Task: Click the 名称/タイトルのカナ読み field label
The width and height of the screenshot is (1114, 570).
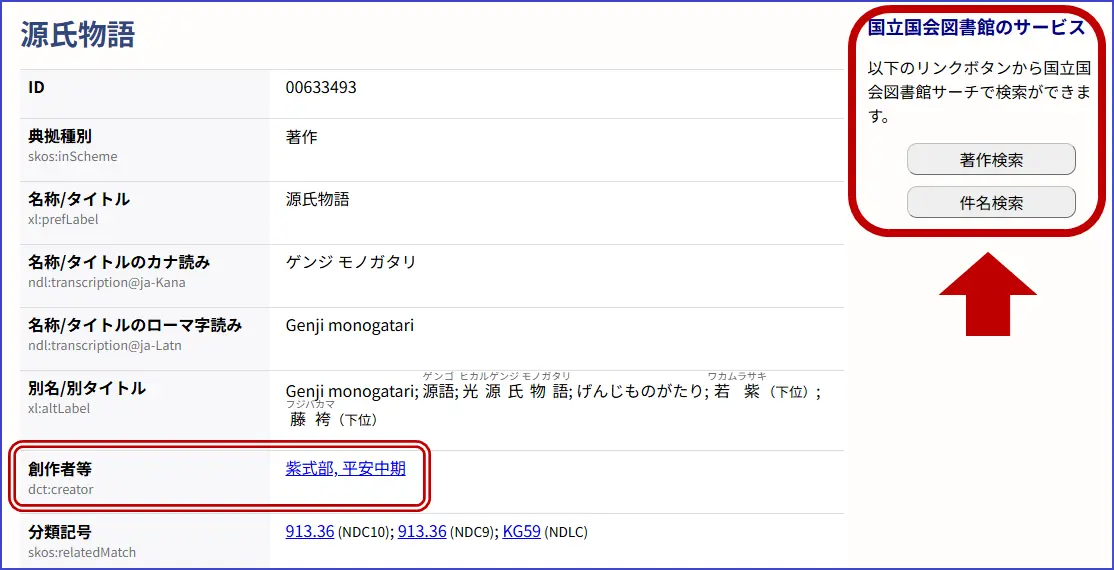Action: 119,262
